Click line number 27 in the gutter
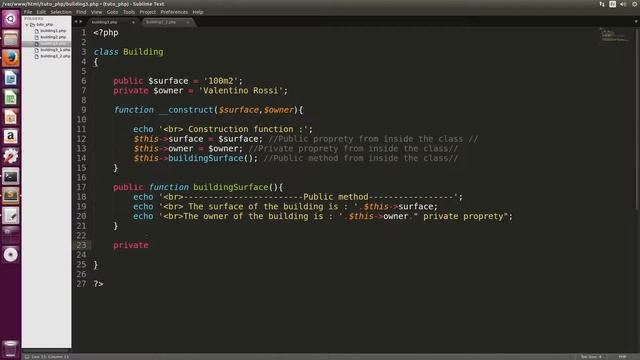 point(81,284)
